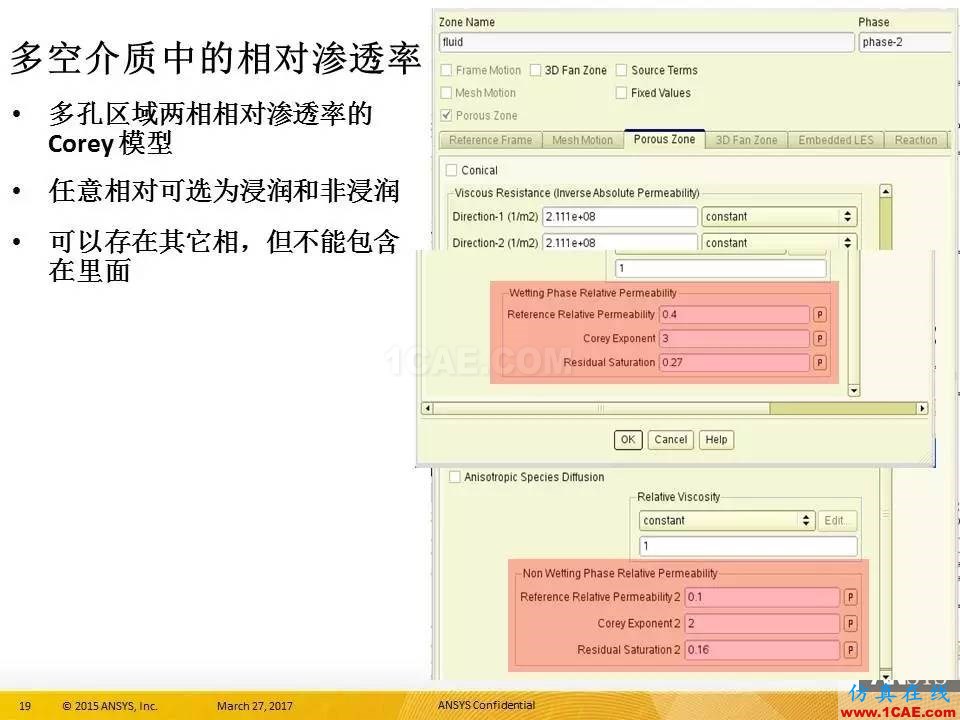Click the Help button

tap(716, 440)
